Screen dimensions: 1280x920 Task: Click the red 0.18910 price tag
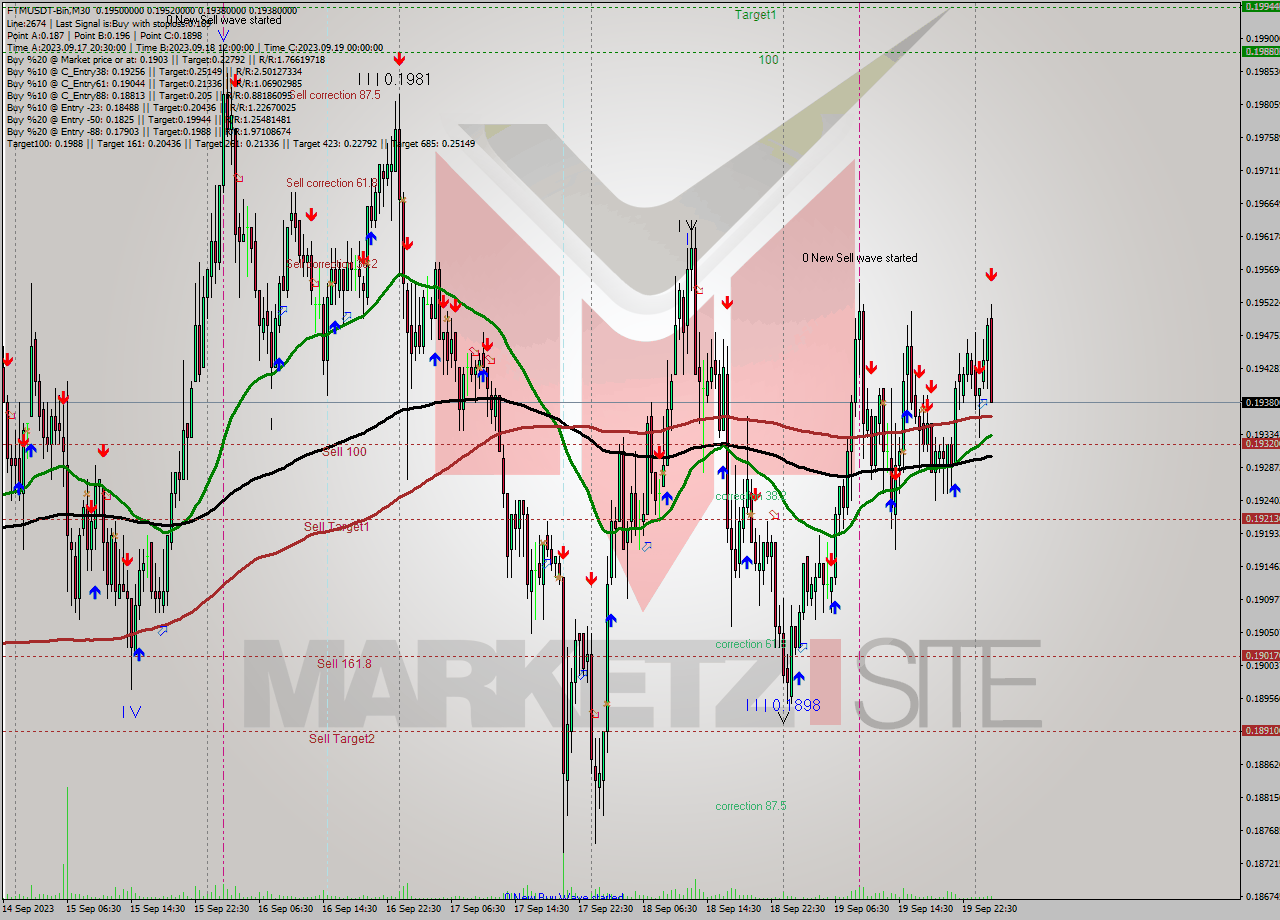1260,730
